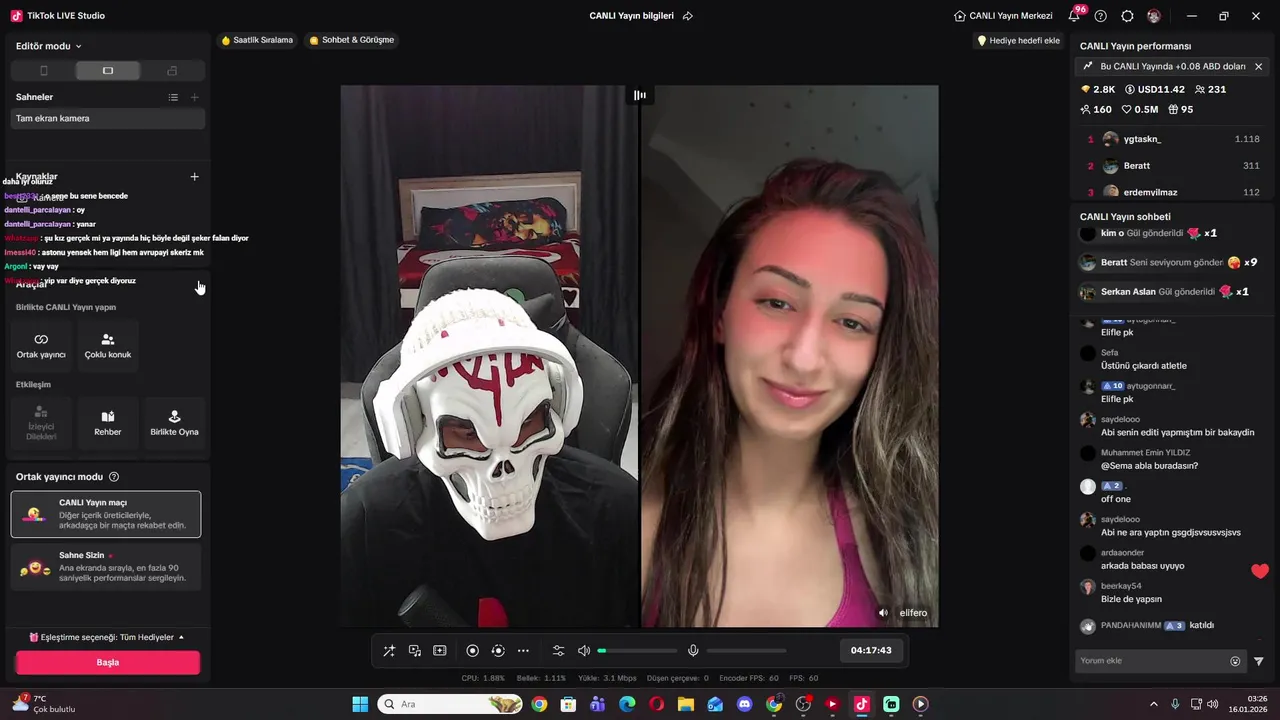This screenshot has width=1280, height=720.
Task: Open Windows Start menu
Action: pos(360,704)
